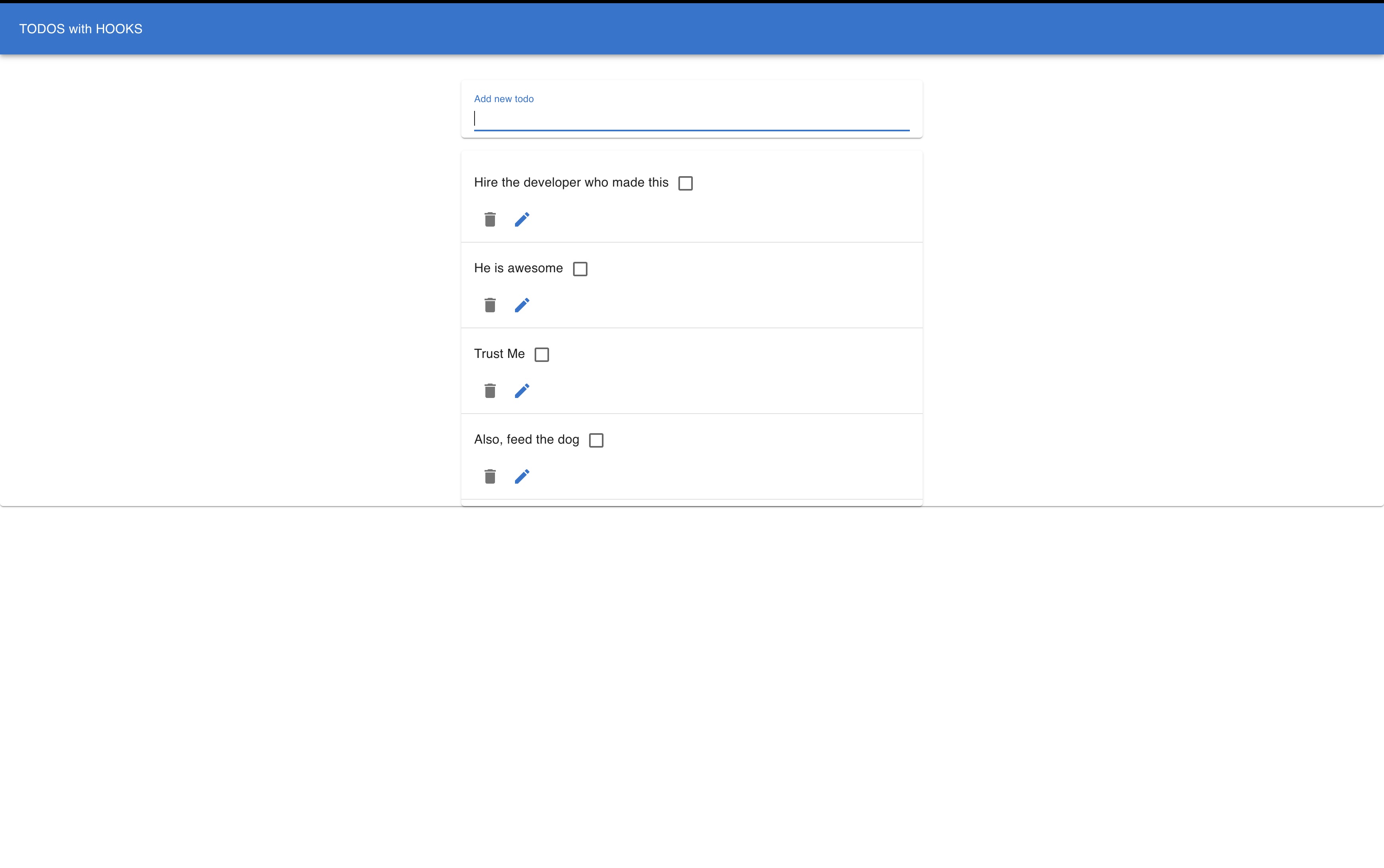Edit the 'Also, feed the dog' todo
Screen dimensions: 1384x868
(522, 476)
